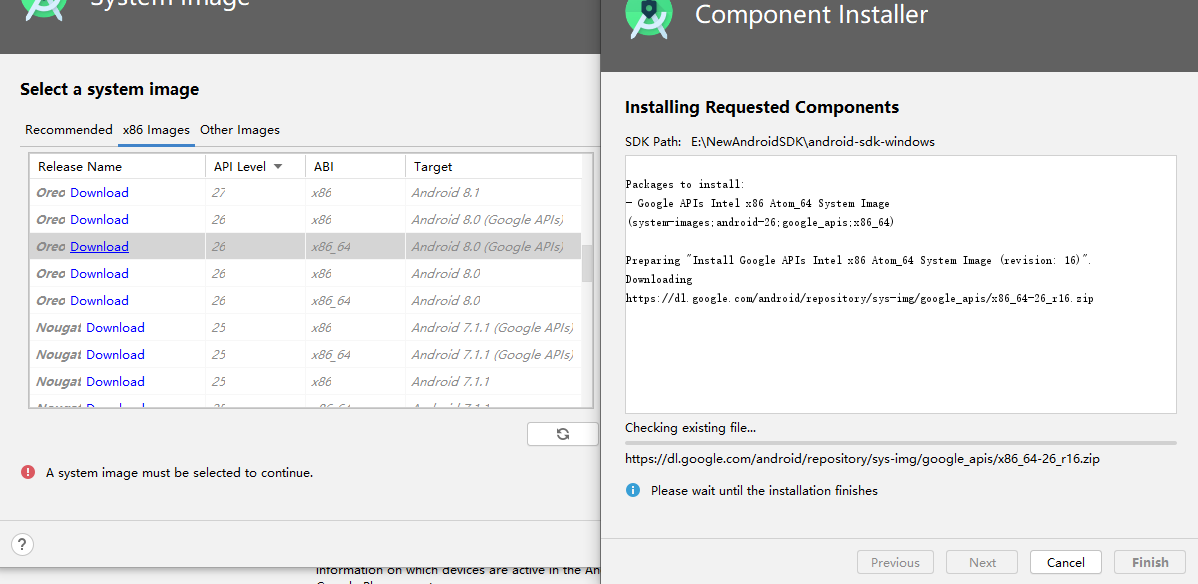Switch to the Recommended tab
1198x584 pixels.
pyautogui.click(x=69, y=130)
